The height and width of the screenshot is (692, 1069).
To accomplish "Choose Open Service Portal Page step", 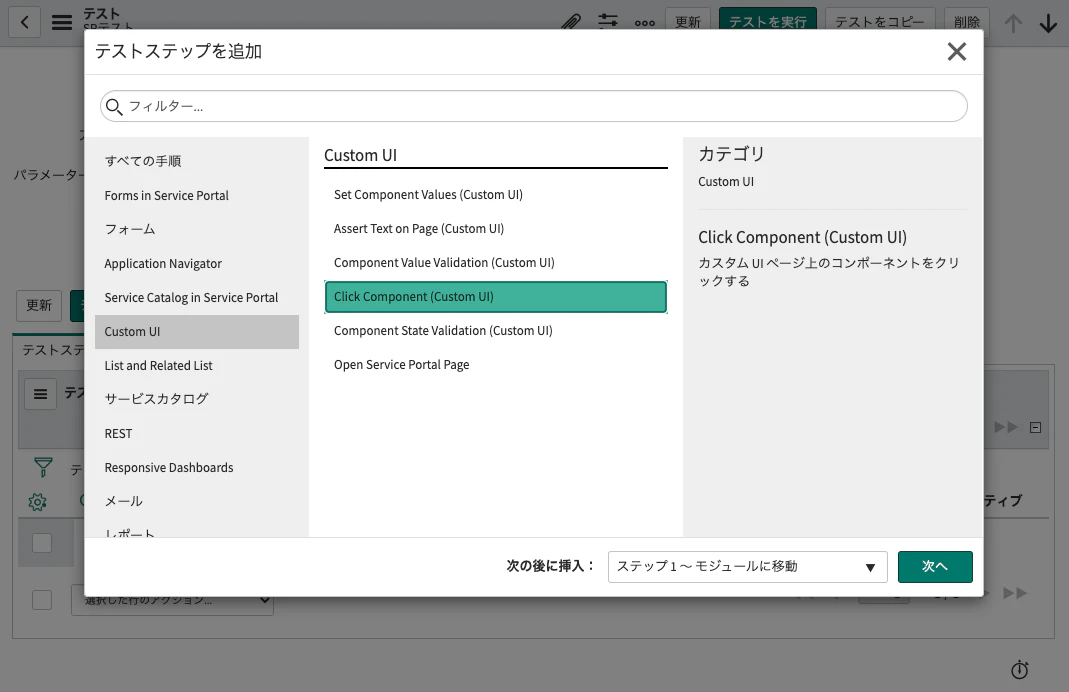I will point(496,365).
